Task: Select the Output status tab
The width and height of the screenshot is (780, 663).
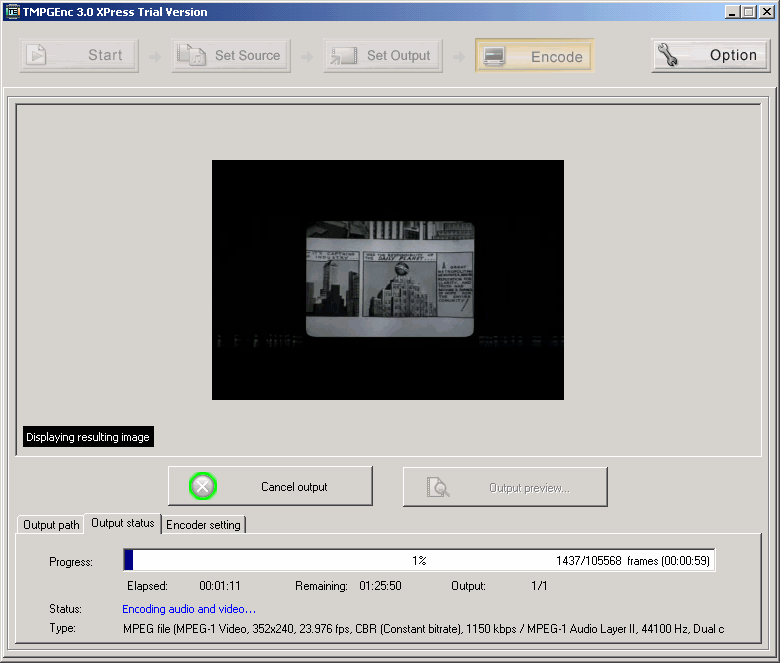Action: tap(122, 523)
